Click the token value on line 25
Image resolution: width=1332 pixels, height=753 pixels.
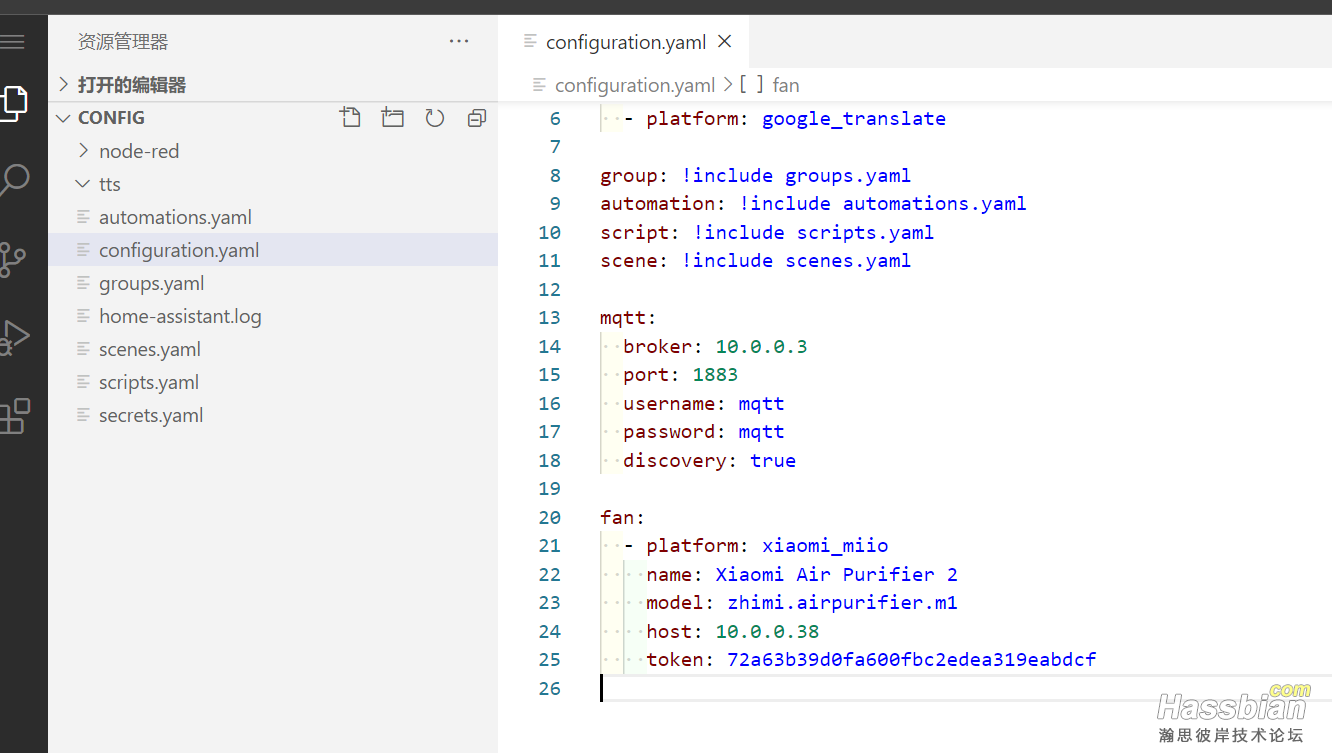coord(911,660)
